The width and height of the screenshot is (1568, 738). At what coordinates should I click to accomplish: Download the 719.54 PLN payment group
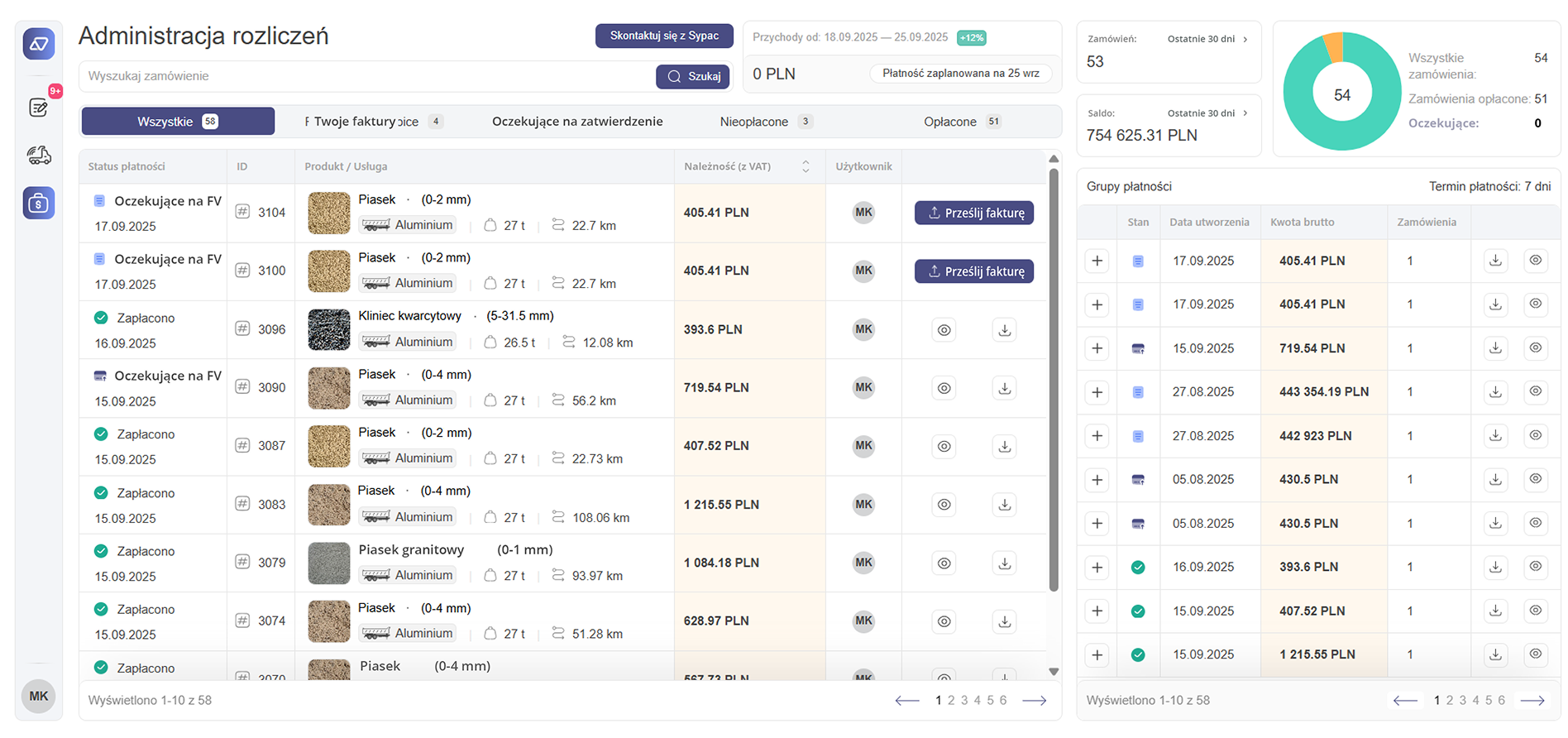[x=1495, y=348]
